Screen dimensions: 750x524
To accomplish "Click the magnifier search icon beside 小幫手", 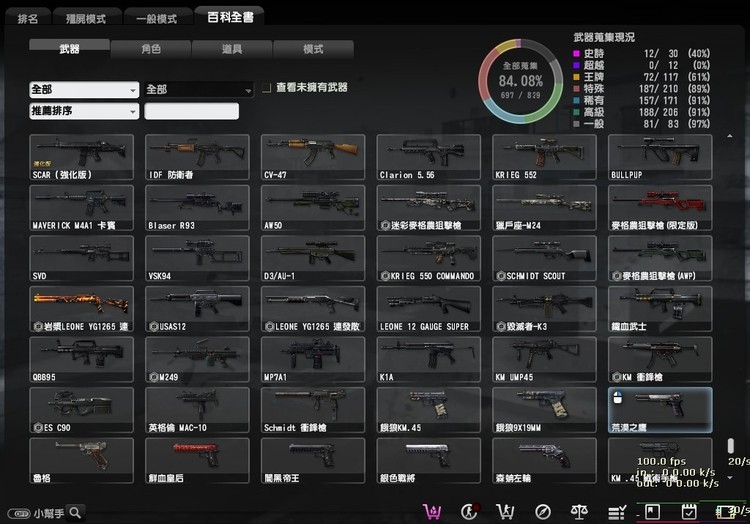I will [75, 513].
